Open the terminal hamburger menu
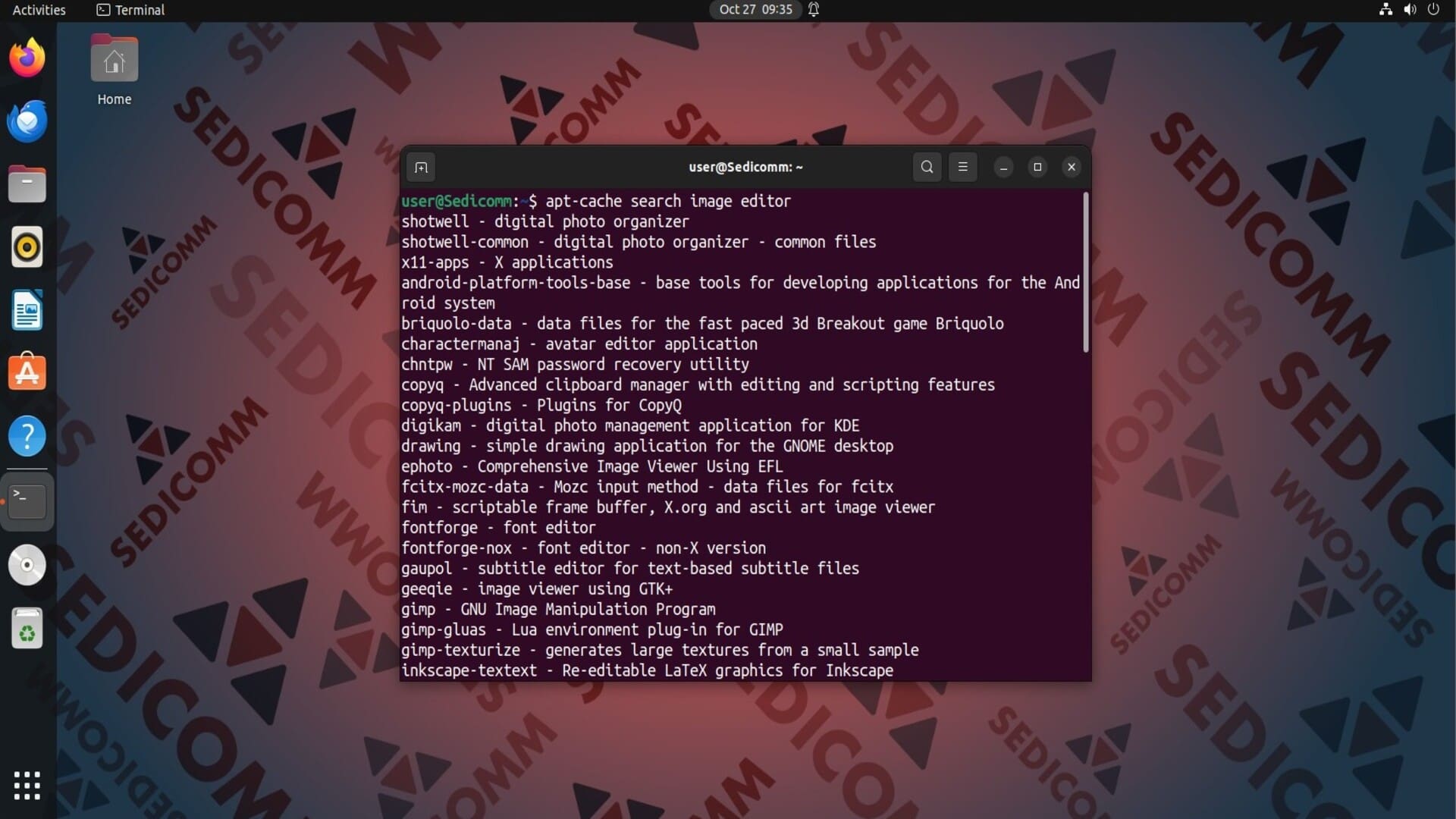This screenshot has width=1456, height=819. [x=963, y=167]
